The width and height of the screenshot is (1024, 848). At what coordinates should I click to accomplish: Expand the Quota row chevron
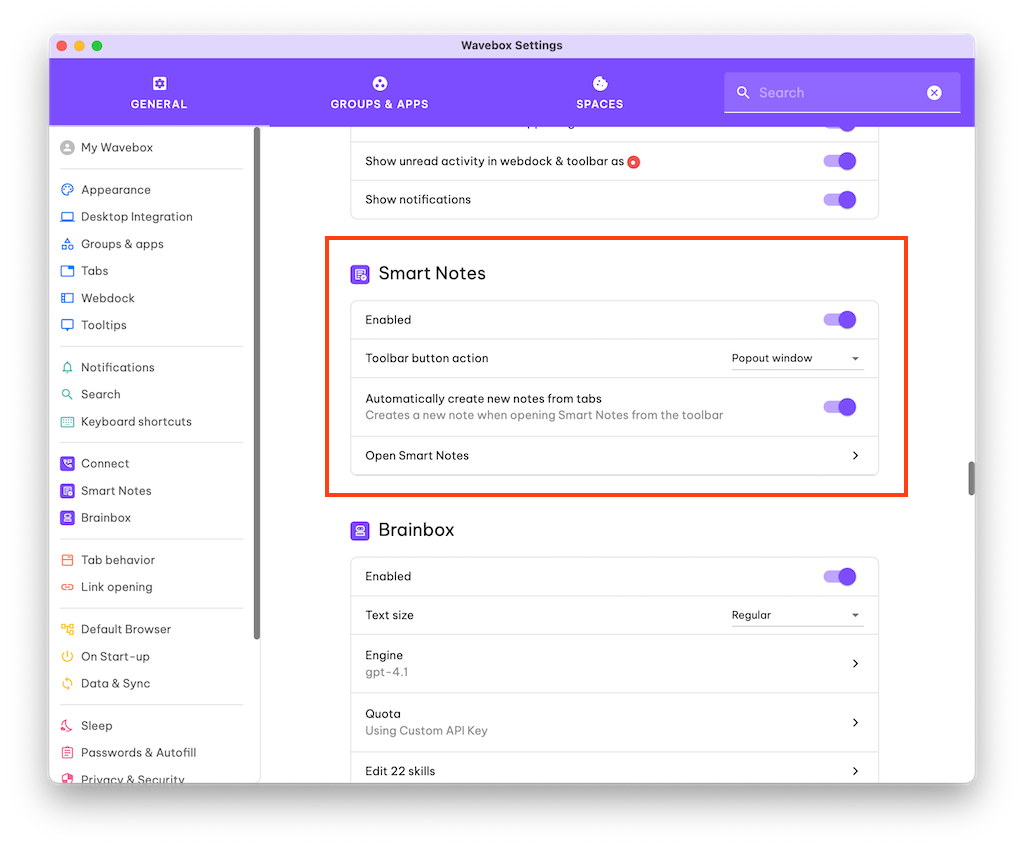(x=856, y=723)
